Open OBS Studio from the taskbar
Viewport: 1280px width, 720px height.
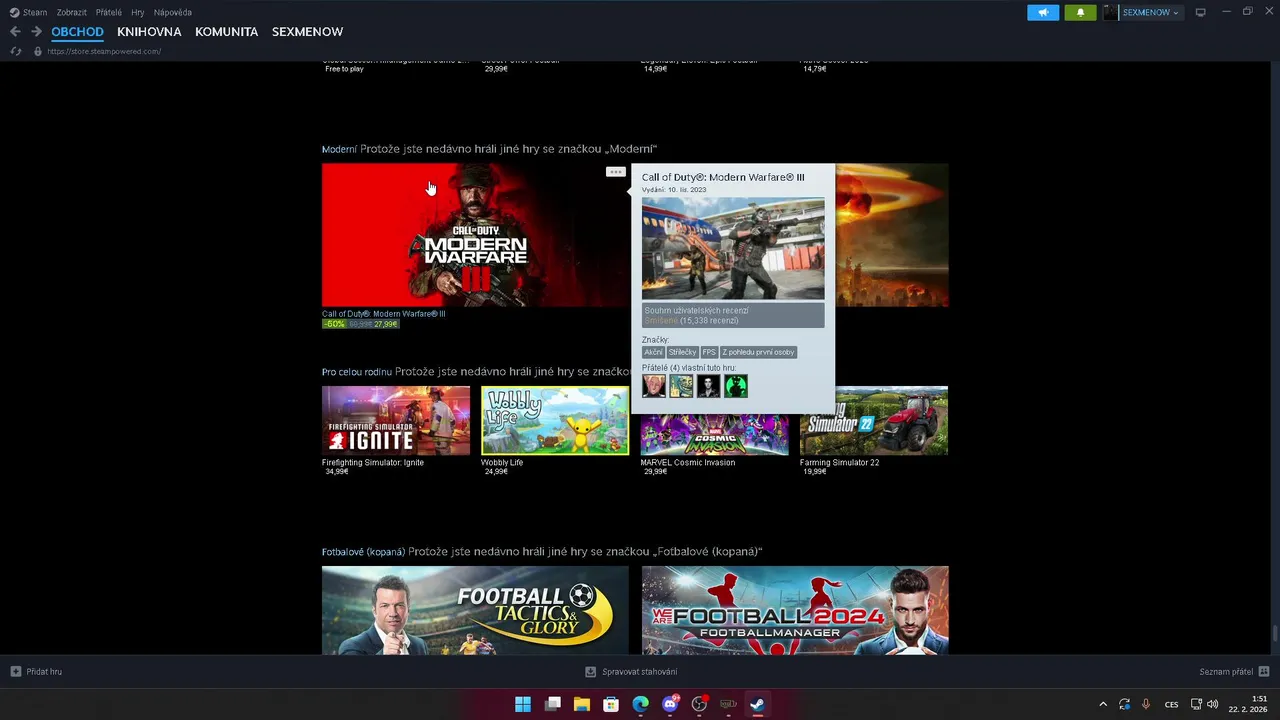[x=700, y=704]
